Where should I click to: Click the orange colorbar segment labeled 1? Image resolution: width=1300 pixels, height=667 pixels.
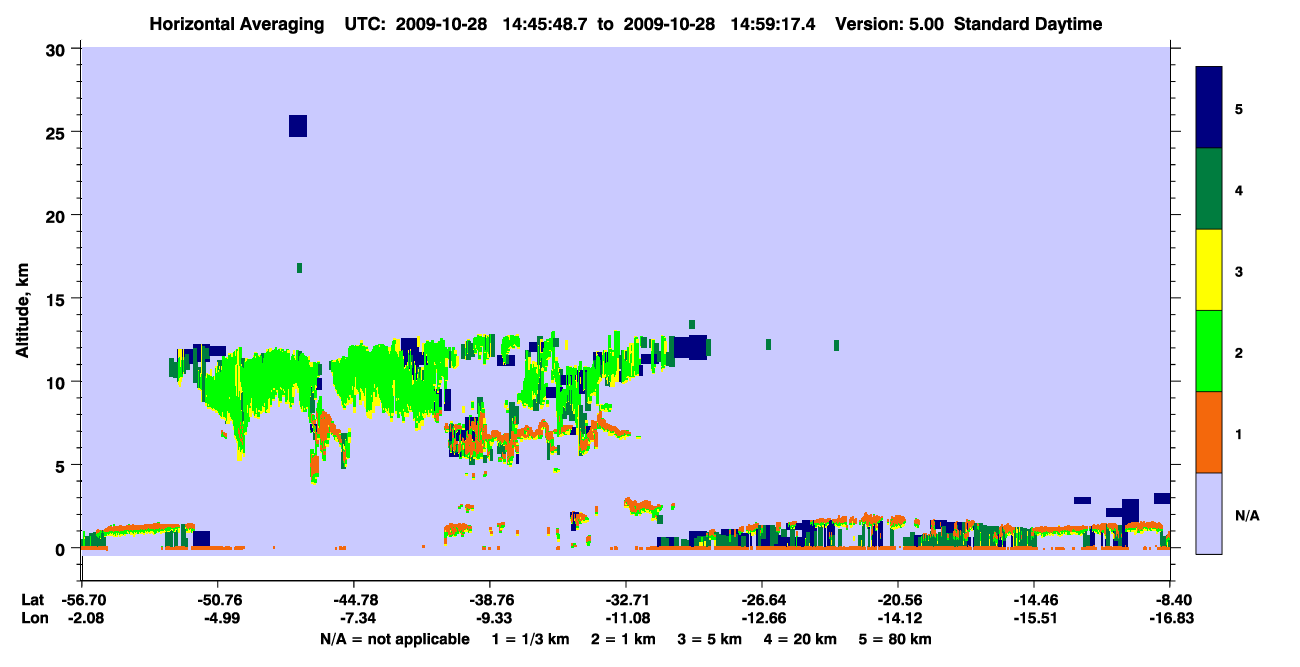pos(1209,432)
